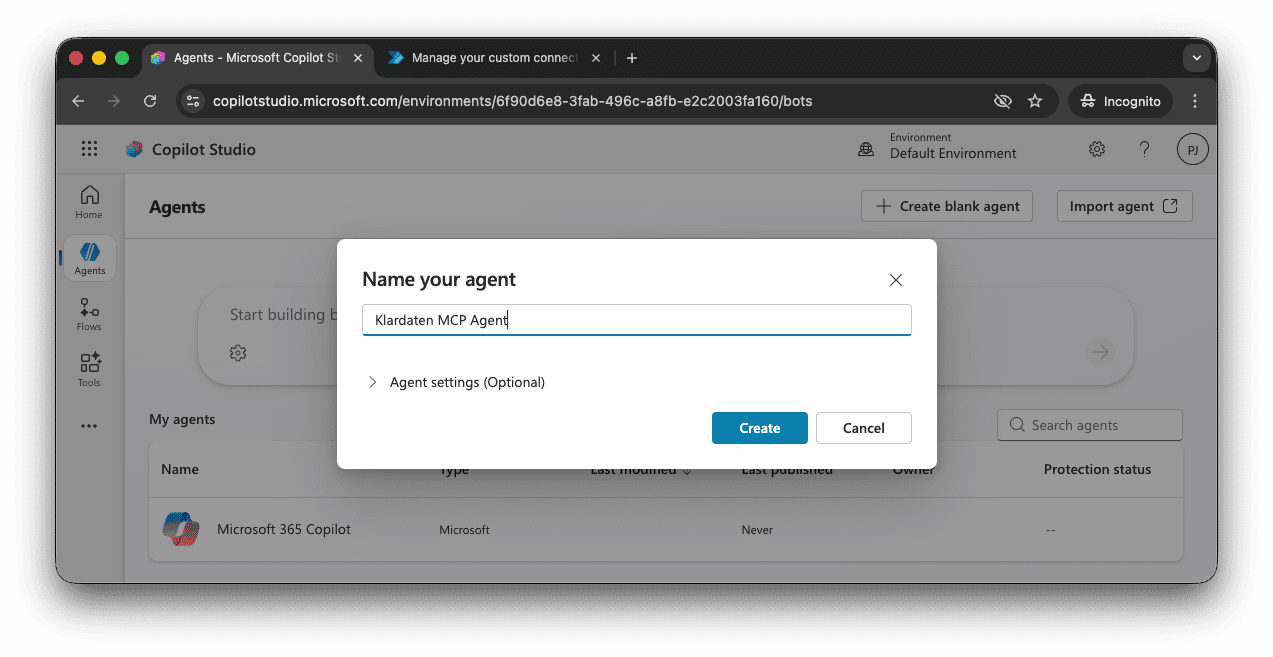Viewport: 1273px width, 657px height.
Task: Expand the browser tab search dropdown
Action: (x=1196, y=58)
